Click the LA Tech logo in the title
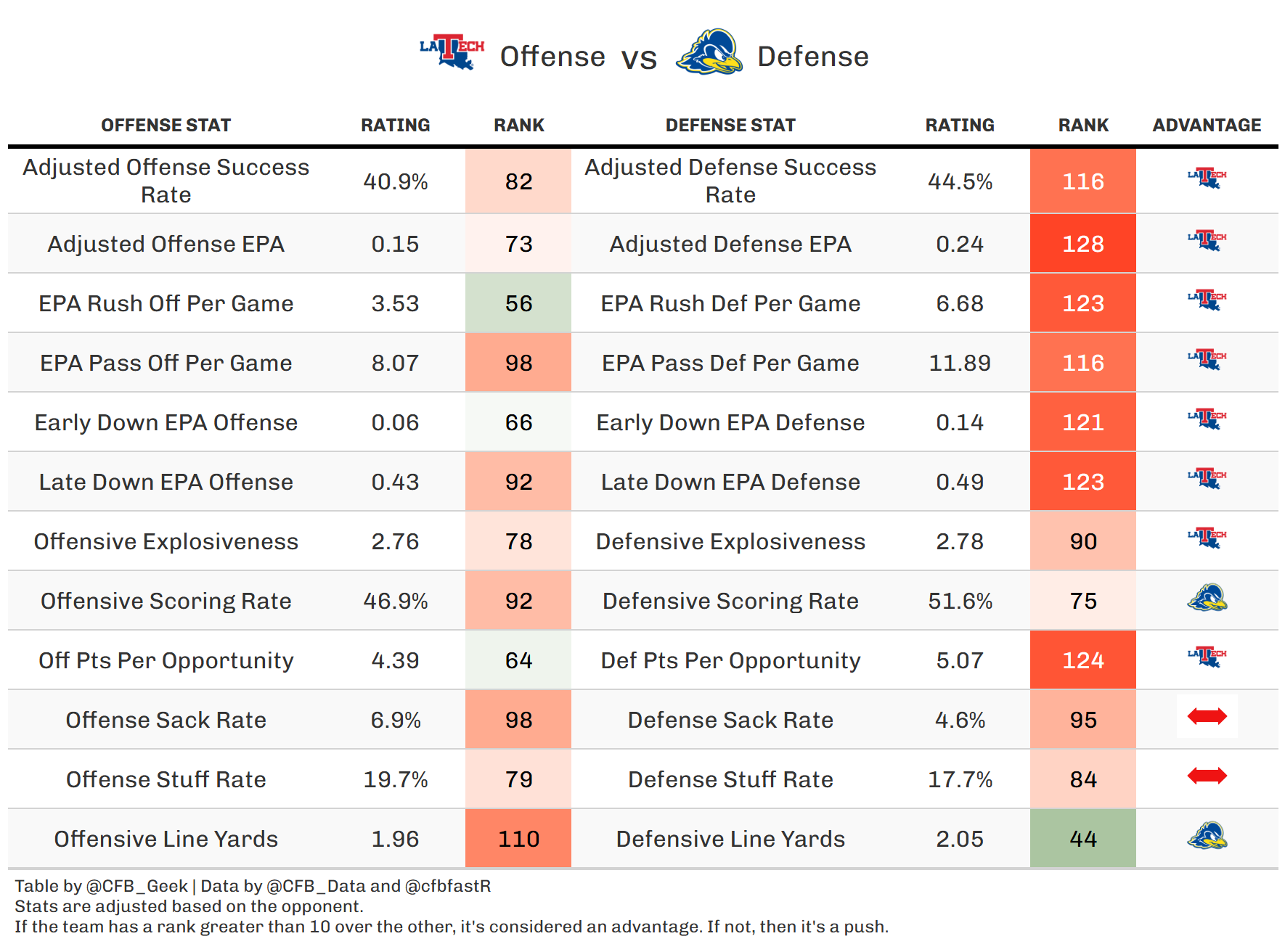Screen dimensions: 1285x952 452,52
